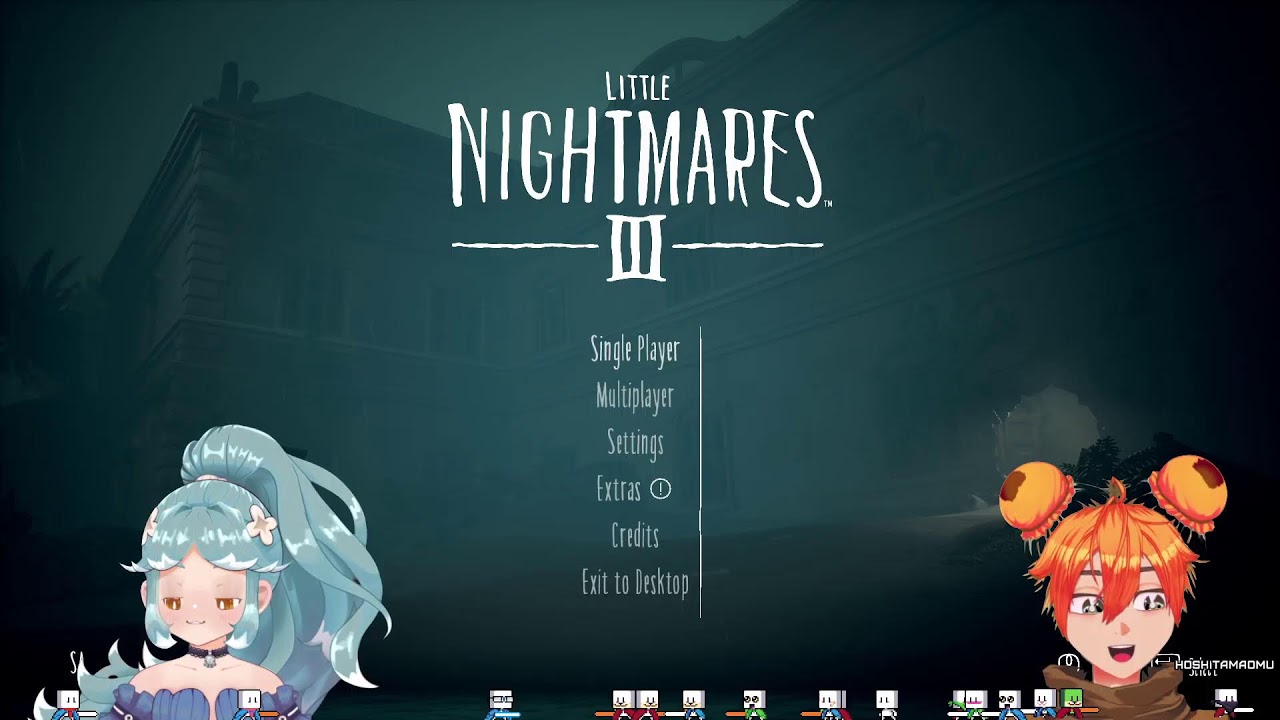The width and height of the screenshot is (1280, 720).
Task: Choose Exit to Desktop
Action: point(635,582)
